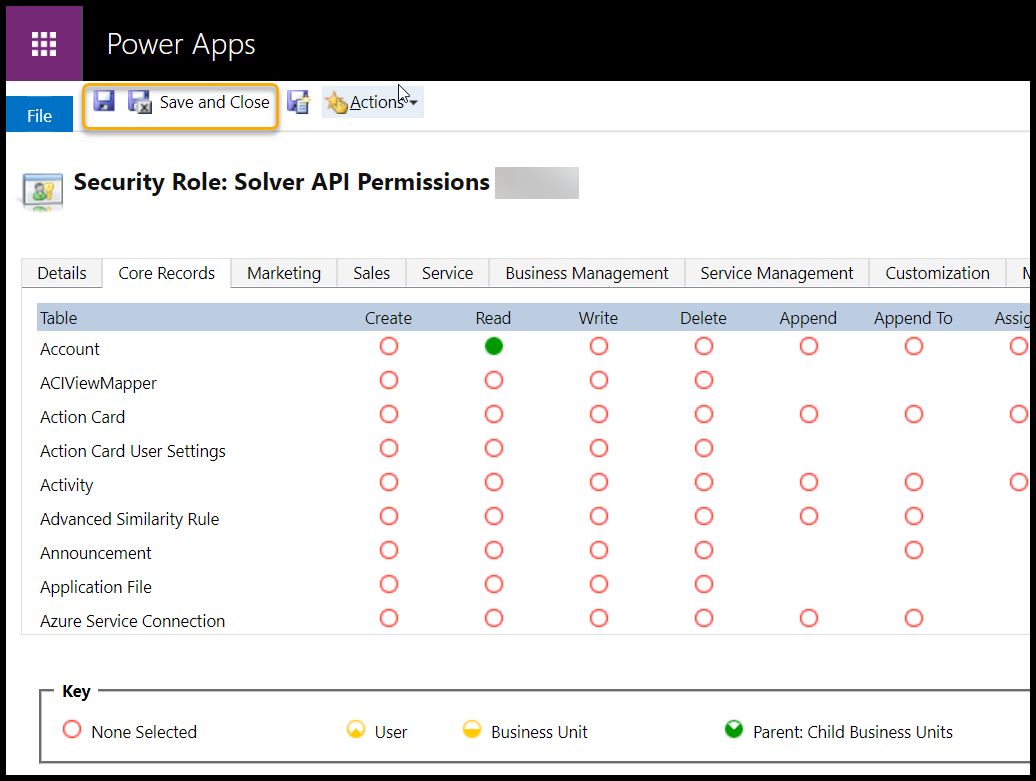1036x781 pixels.
Task: Click the Delete column header
Action: tap(703, 318)
